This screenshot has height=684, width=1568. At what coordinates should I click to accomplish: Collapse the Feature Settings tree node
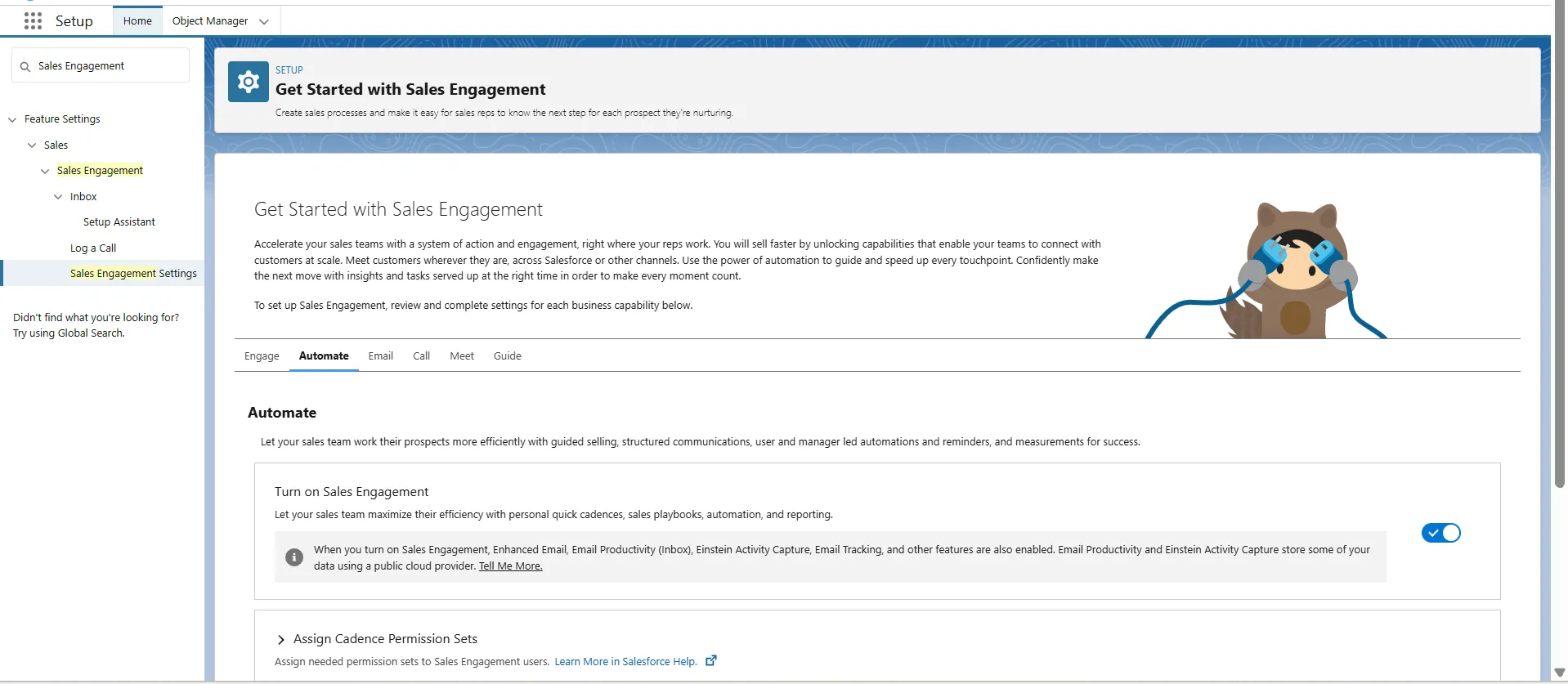pyautogui.click(x=12, y=120)
